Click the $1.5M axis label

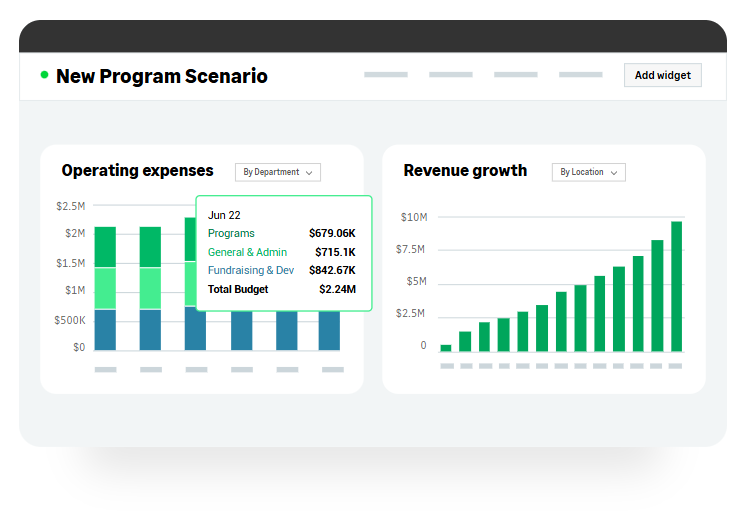click(x=70, y=263)
